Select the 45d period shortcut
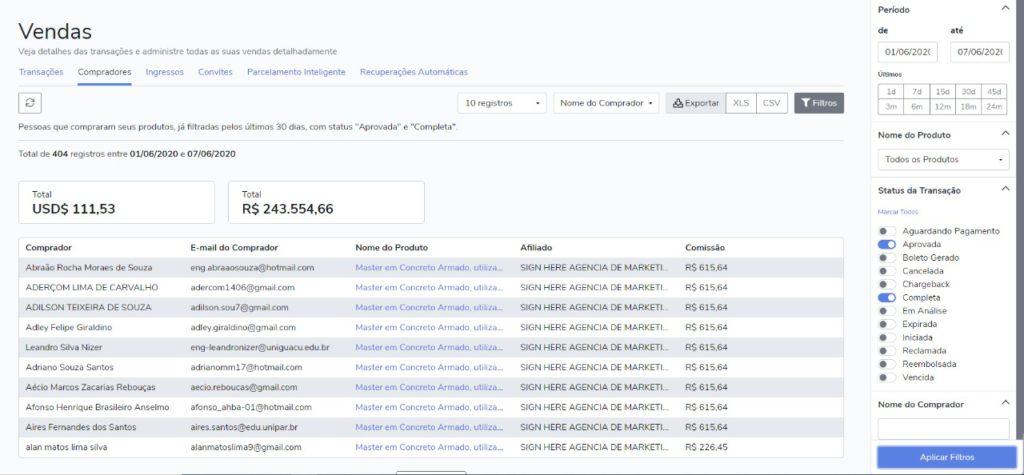Viewport: 1024px width, 475px height. (994, 91)
